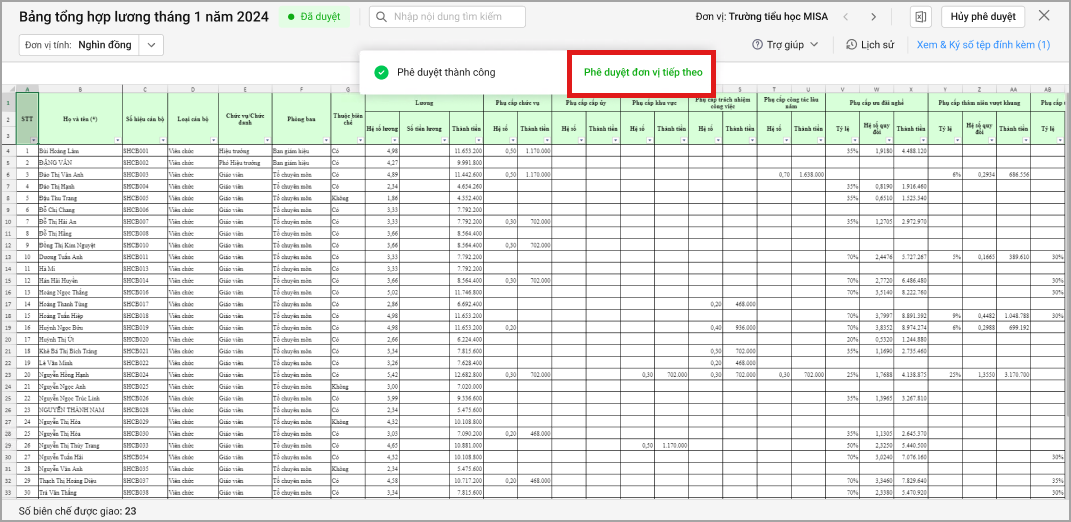Close the salary summary dialog
Screen dimensions: 1071x522
[1044, 16]
